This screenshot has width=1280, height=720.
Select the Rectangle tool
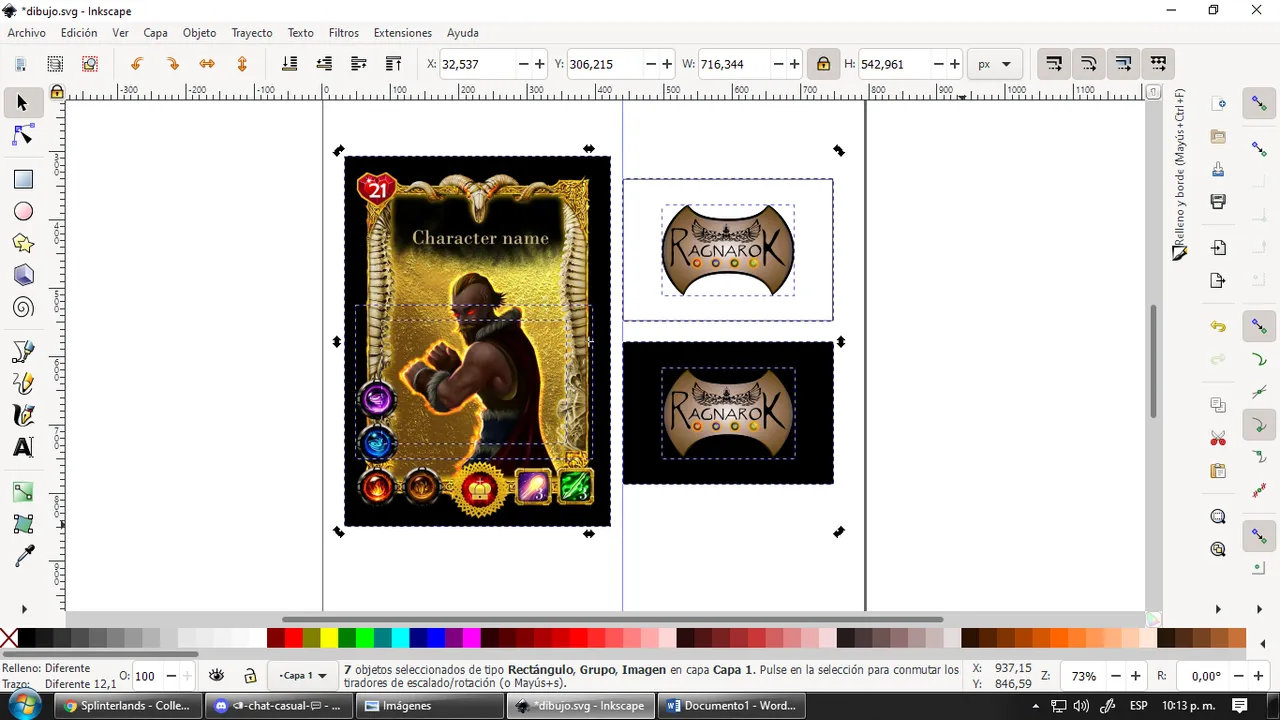tap(23, 179)
